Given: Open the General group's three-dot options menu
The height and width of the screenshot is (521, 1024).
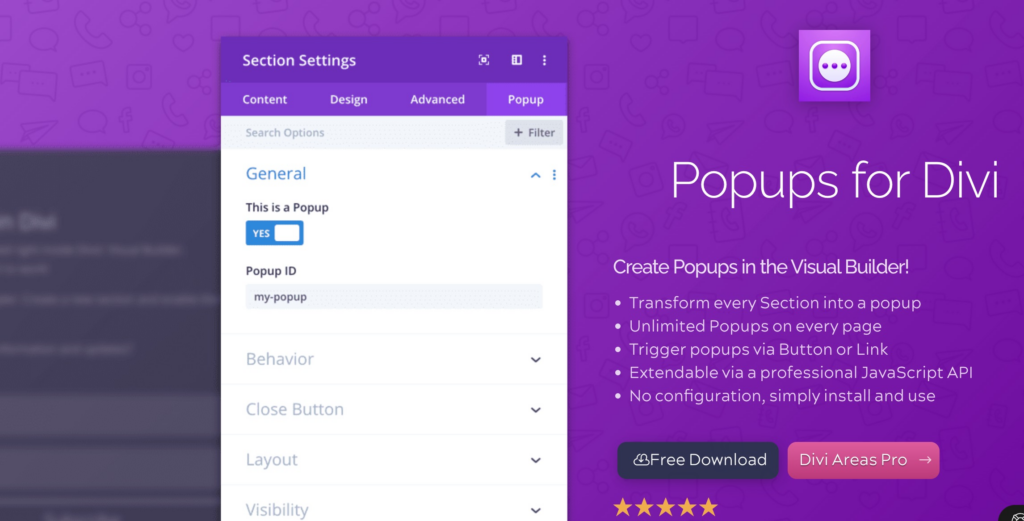Looking at the screenshot, I should [554, 174].
